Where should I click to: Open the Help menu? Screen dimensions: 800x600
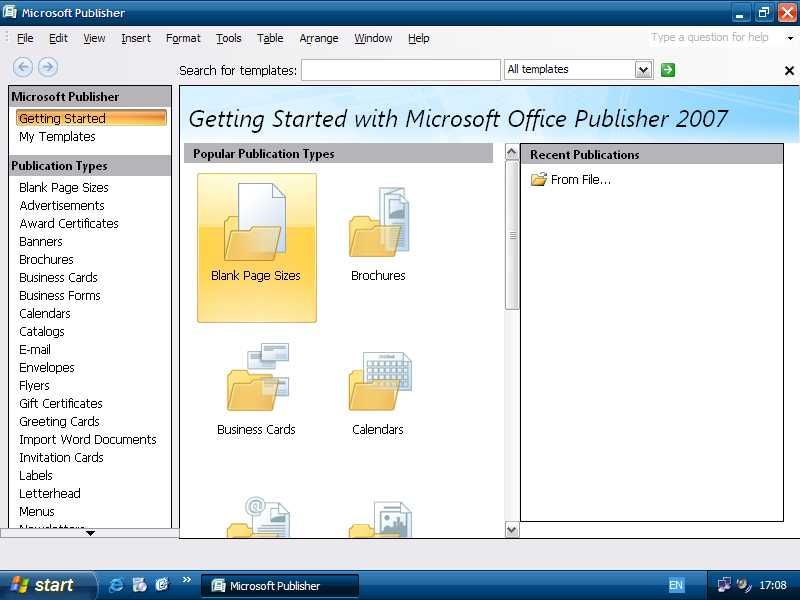[418, 38]
